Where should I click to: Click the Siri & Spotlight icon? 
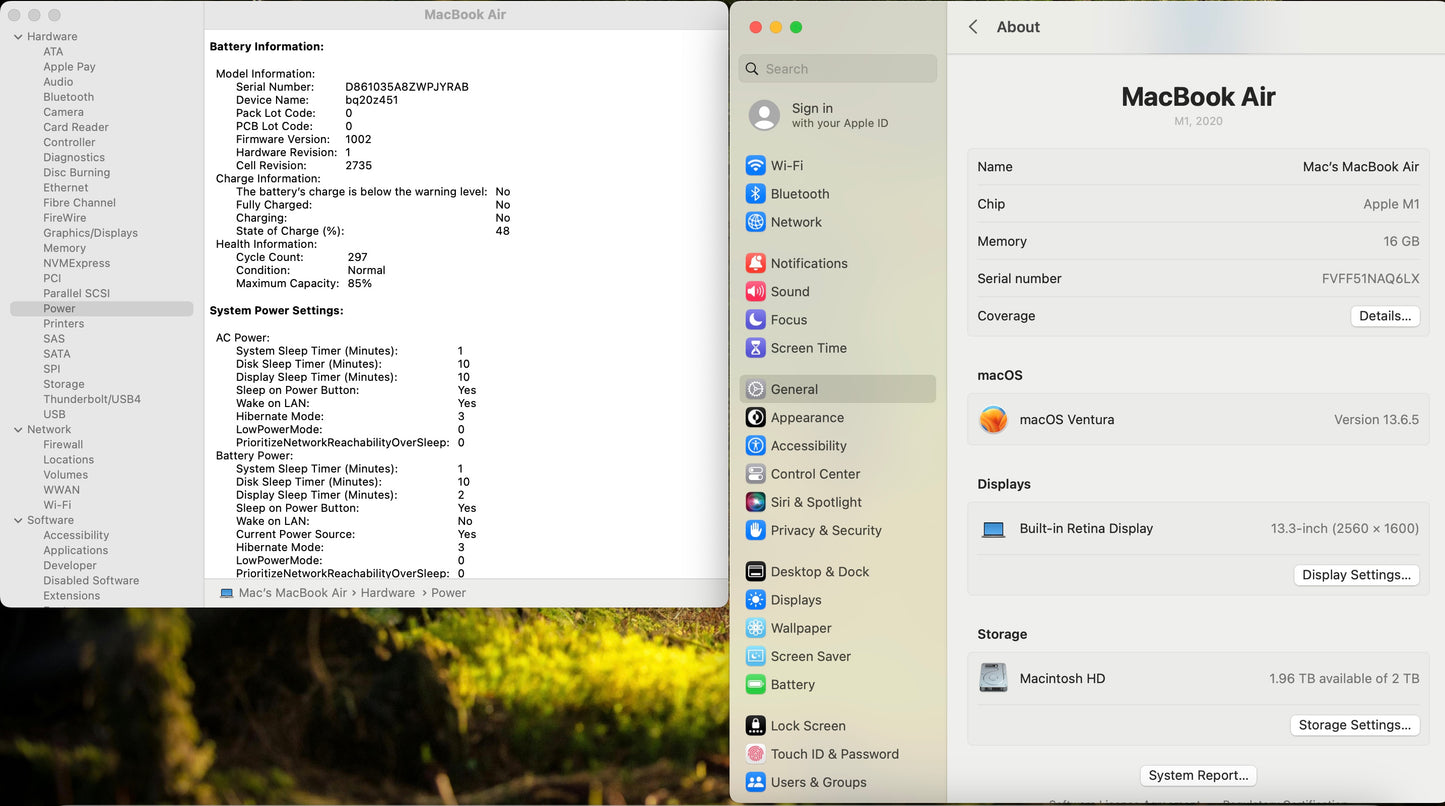755,502
